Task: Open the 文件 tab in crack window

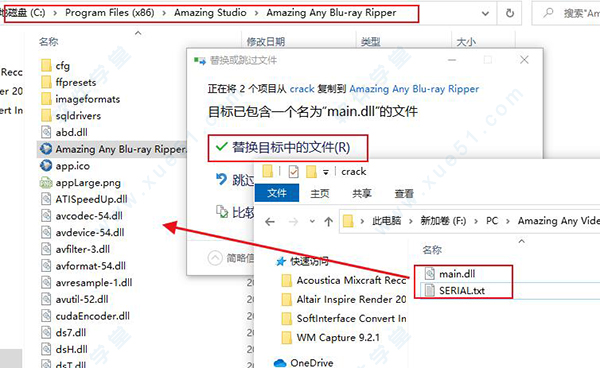Action: 277,193
